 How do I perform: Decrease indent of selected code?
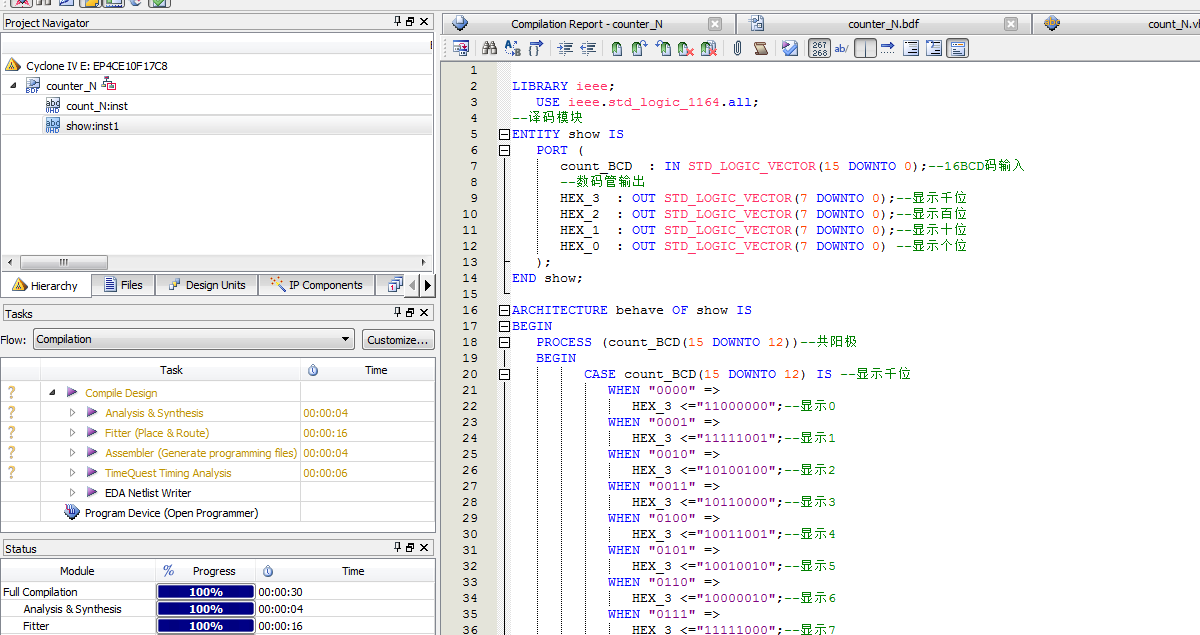coord(588,47)
